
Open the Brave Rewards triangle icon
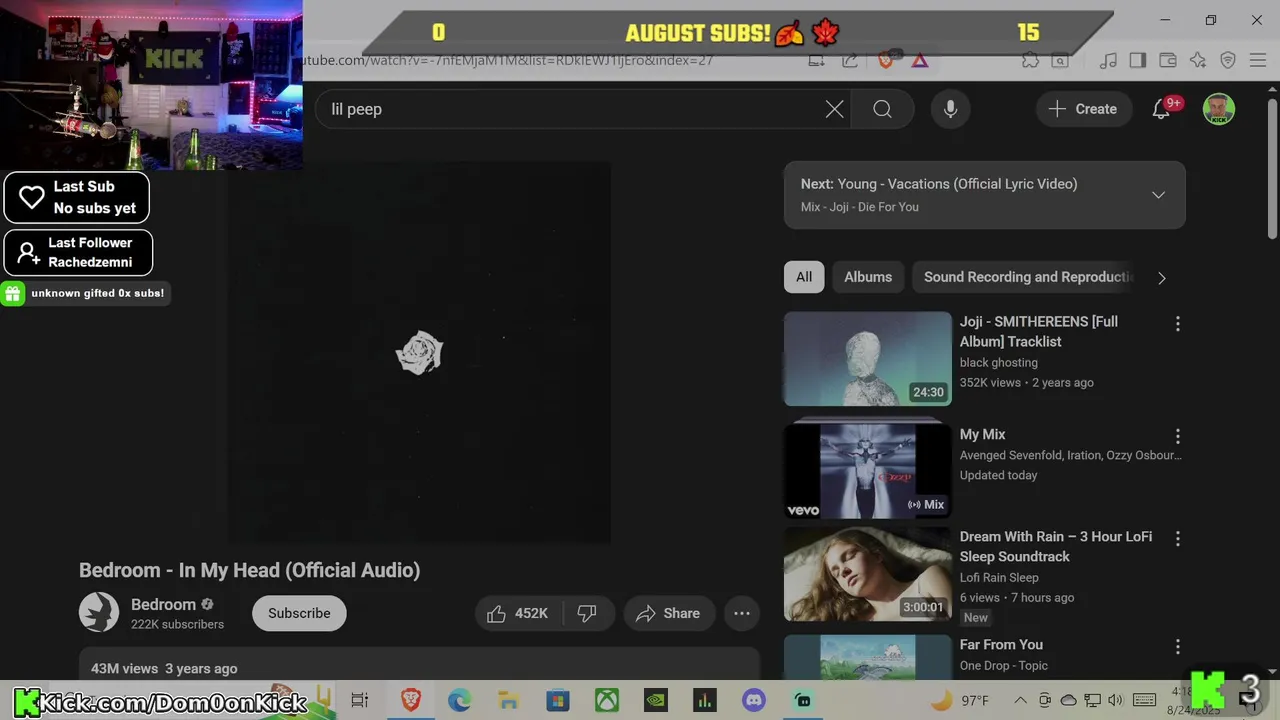[x=920, y=60]
